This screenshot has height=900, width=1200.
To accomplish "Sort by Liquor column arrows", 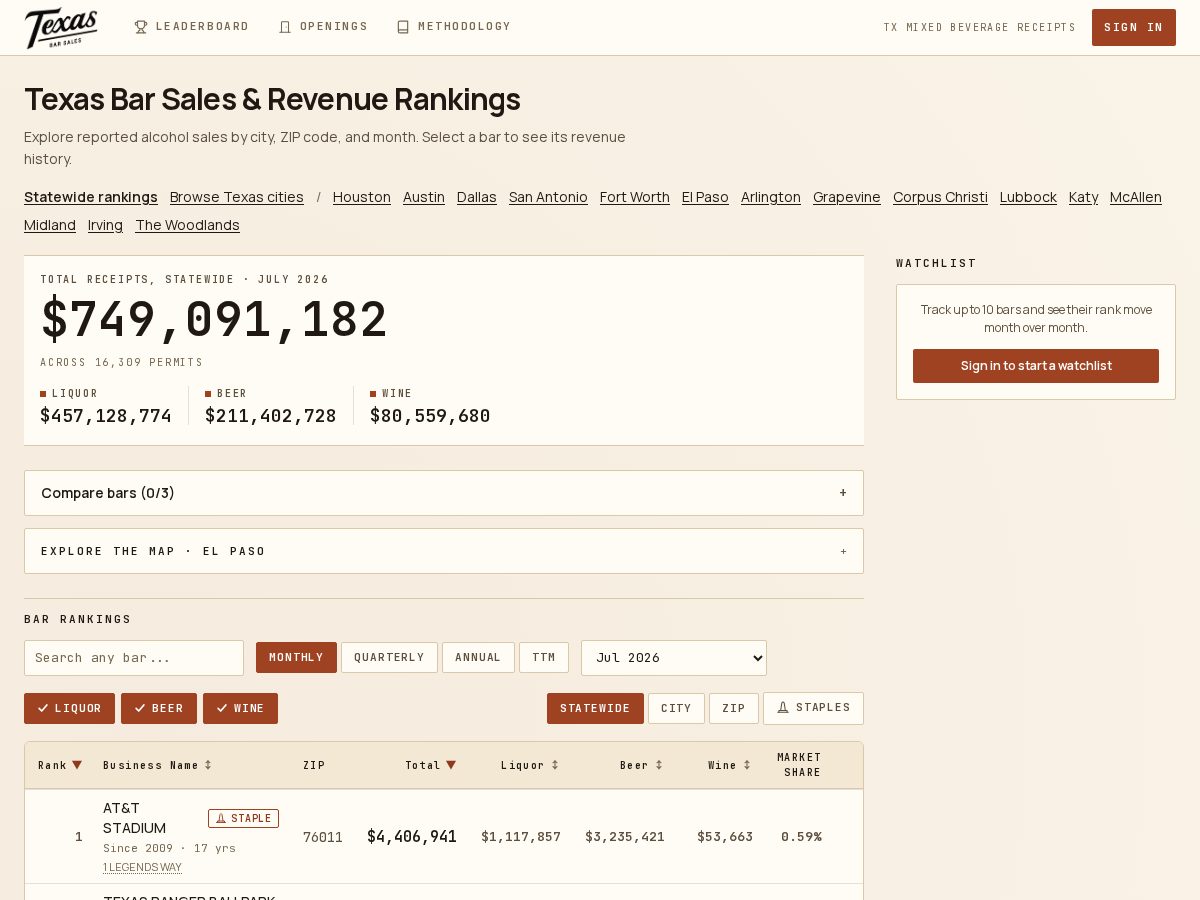I will [x=555, y=765].
